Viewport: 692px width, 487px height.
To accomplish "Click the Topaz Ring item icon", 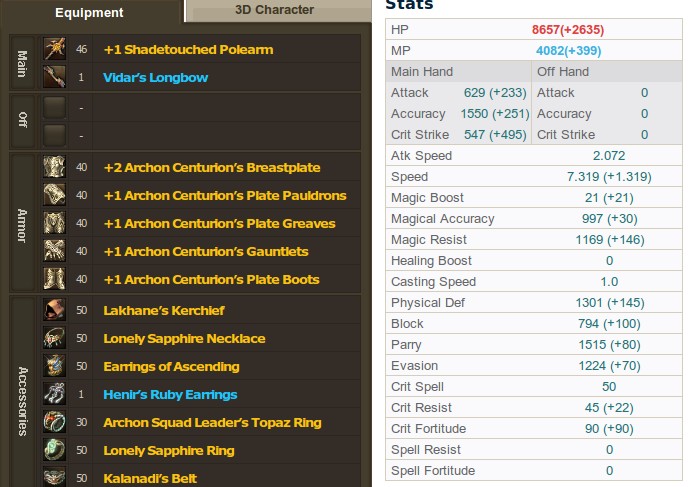I will (55, 422).
